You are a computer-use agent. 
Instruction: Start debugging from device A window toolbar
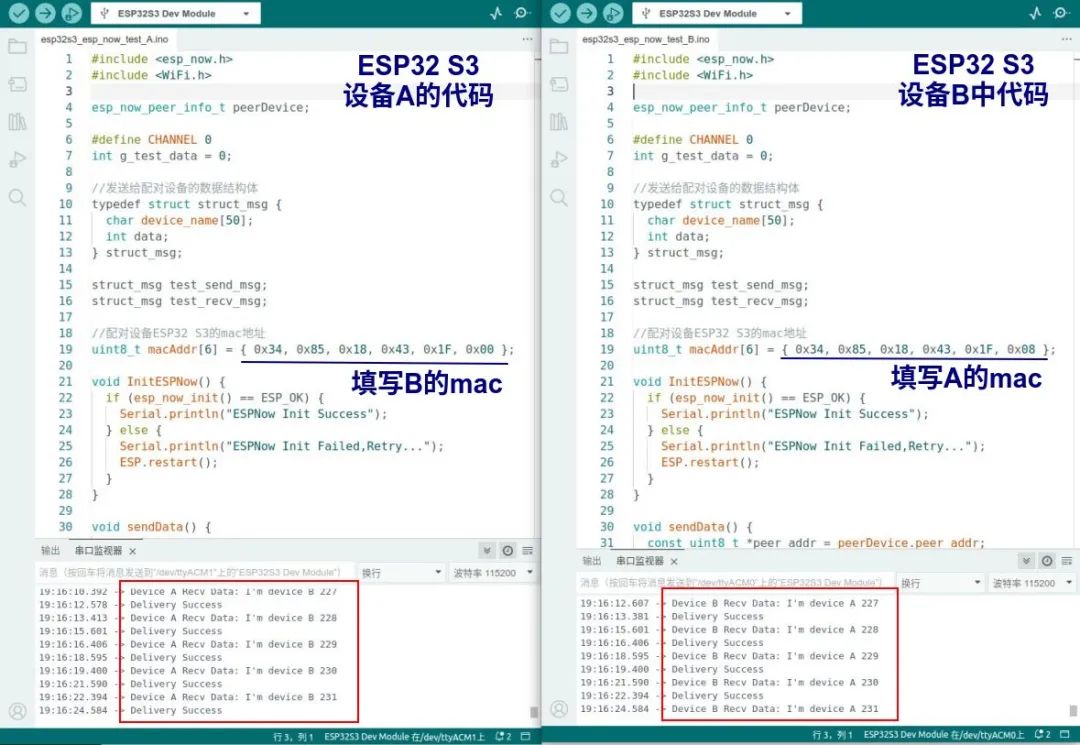pyautogui.click(x=71, y=13)
